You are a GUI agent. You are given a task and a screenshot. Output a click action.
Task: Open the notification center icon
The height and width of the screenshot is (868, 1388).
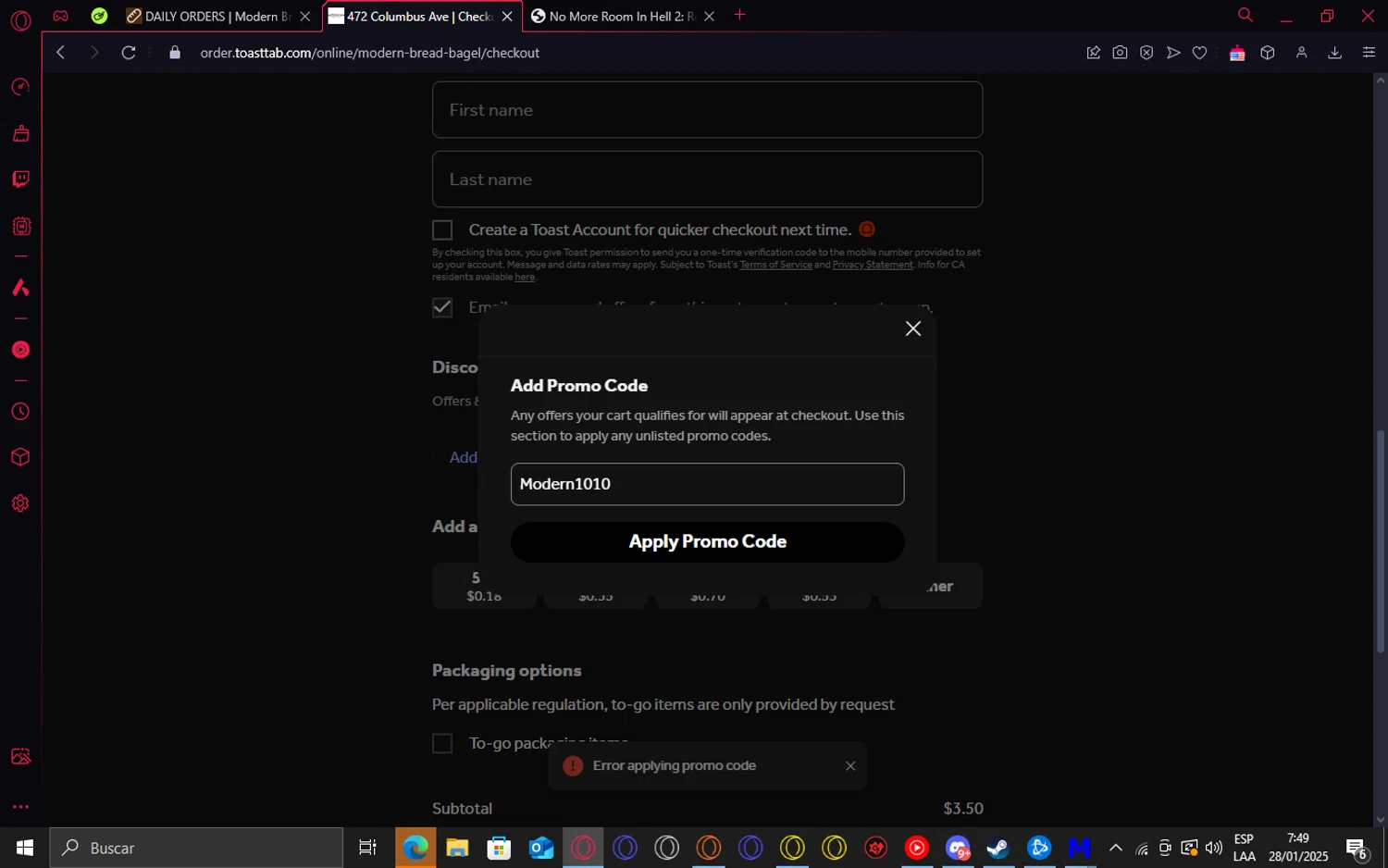(x=1357, y=848)
